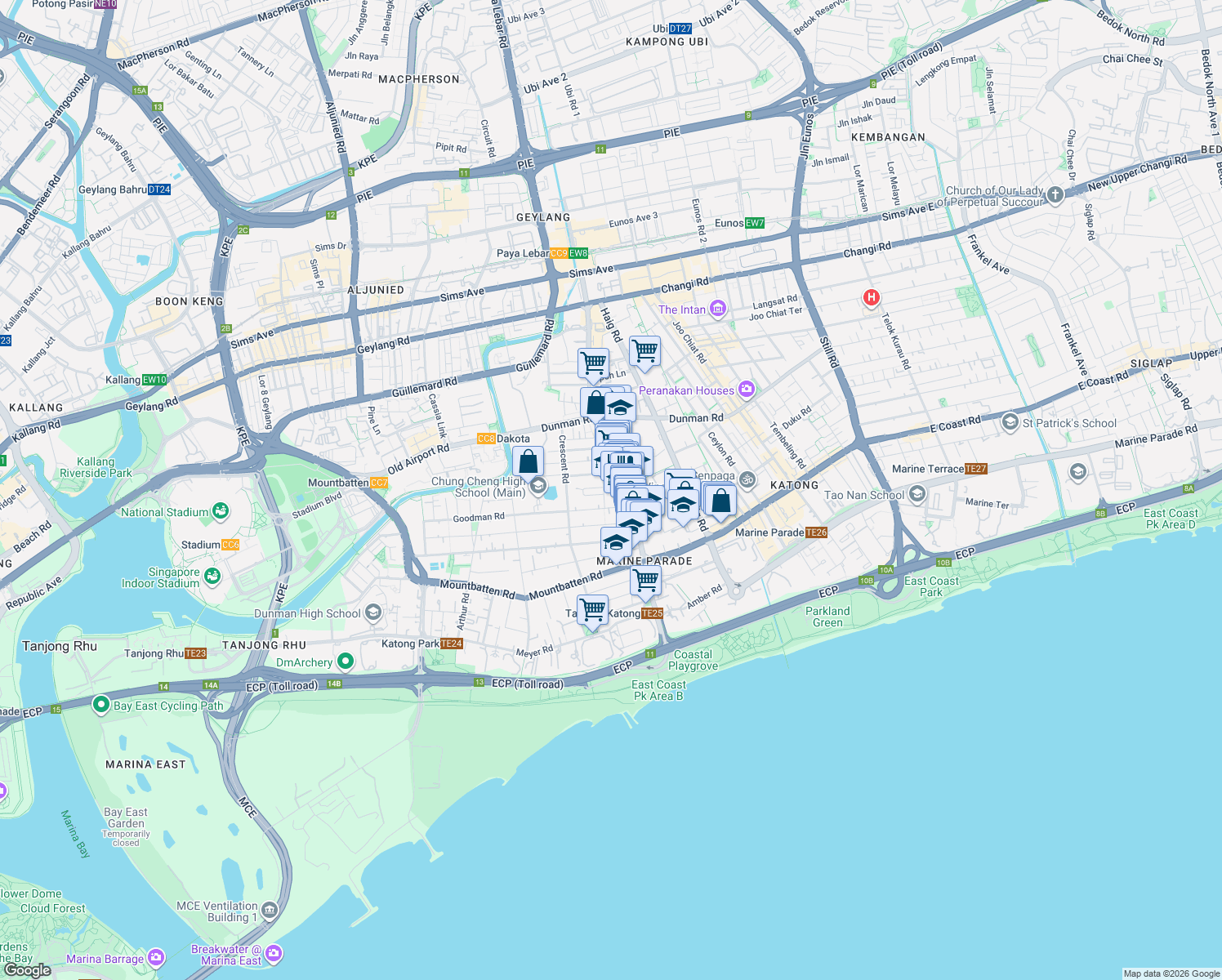Select the BOON KENG district label

(190, 301)
